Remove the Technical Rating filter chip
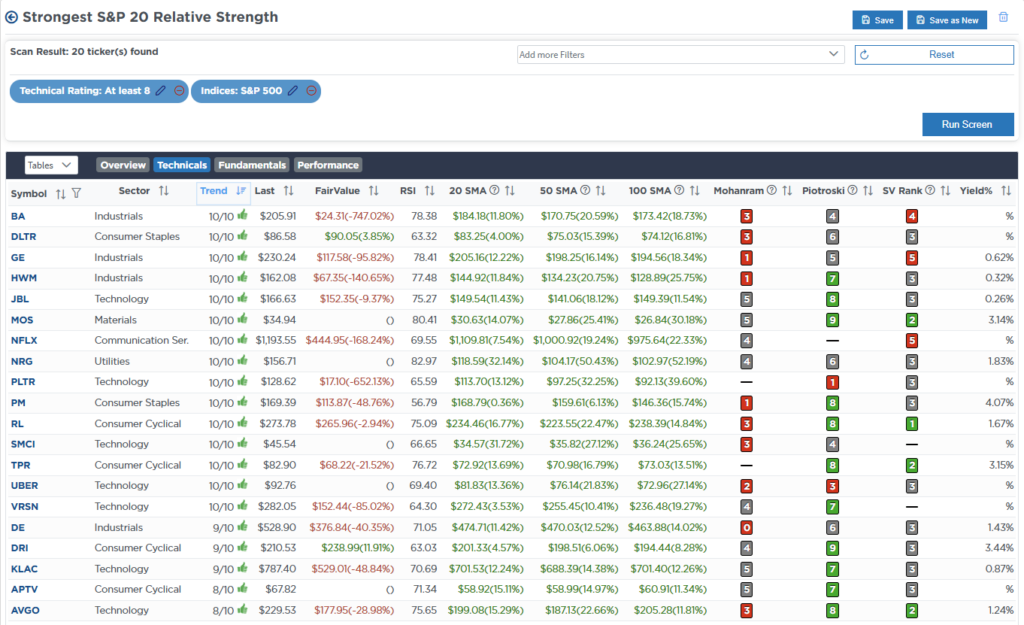Image resolution: width=1024 pixels, height=625 pixels. coord(179,91)
